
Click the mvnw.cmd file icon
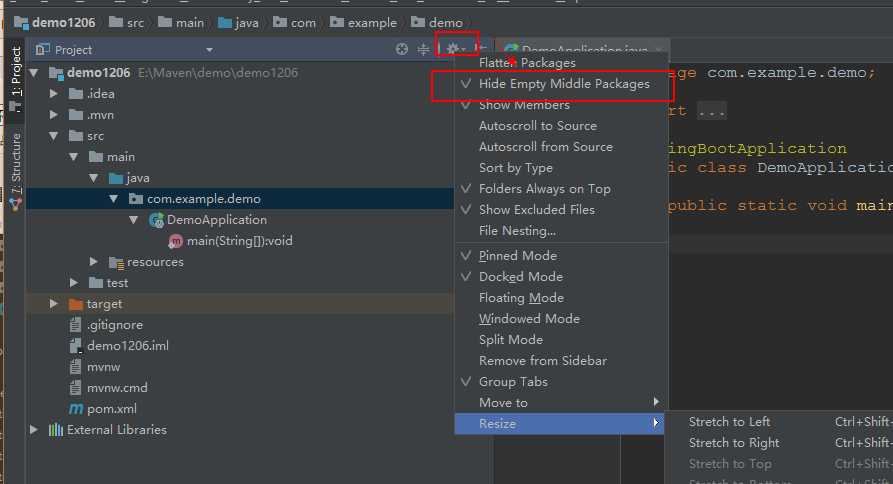pyautogui.click(x=75, y=388)
